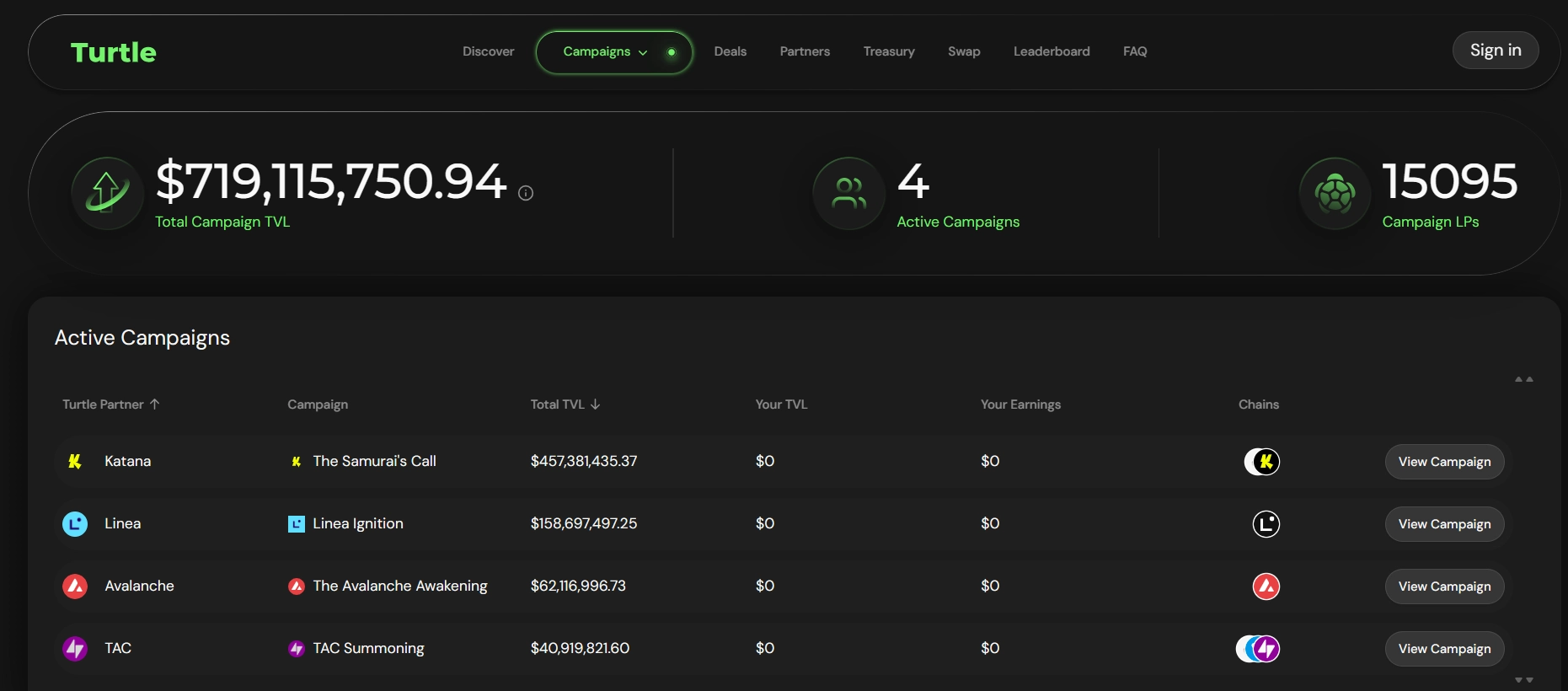Click the Avalanche partner icon

[75, 587]
